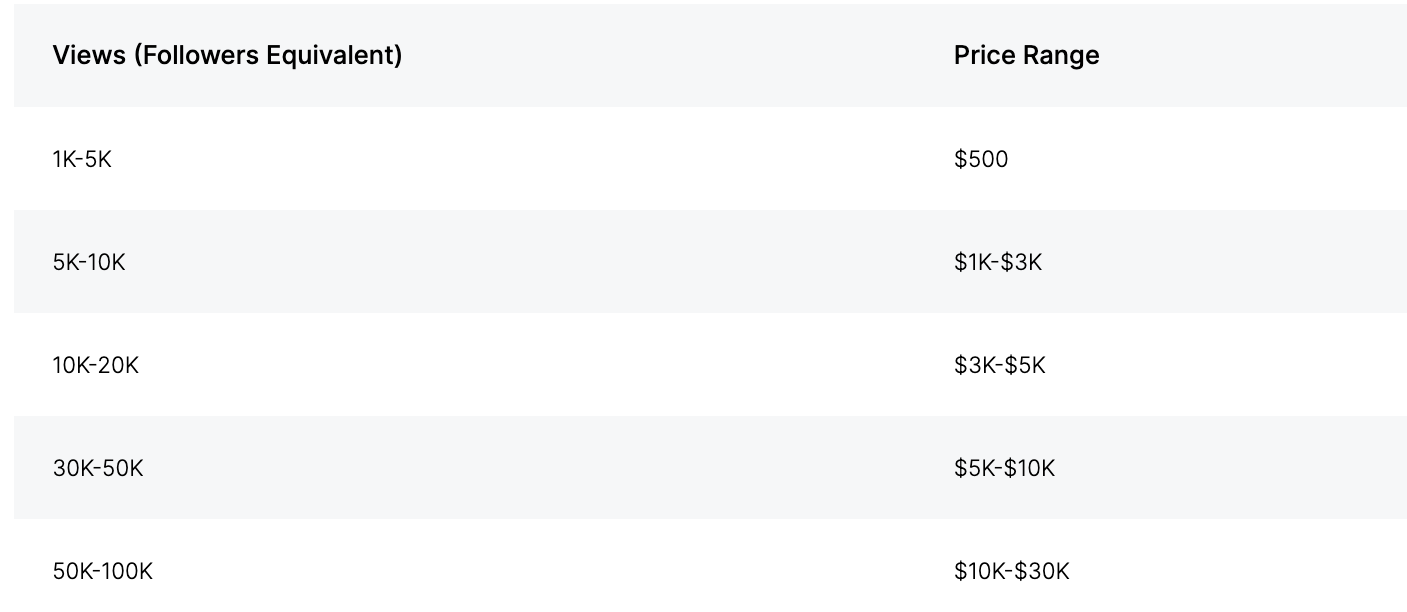Select the 50K-100K views cell
This screenshot has width=1407, height=612.
point(103,571)
